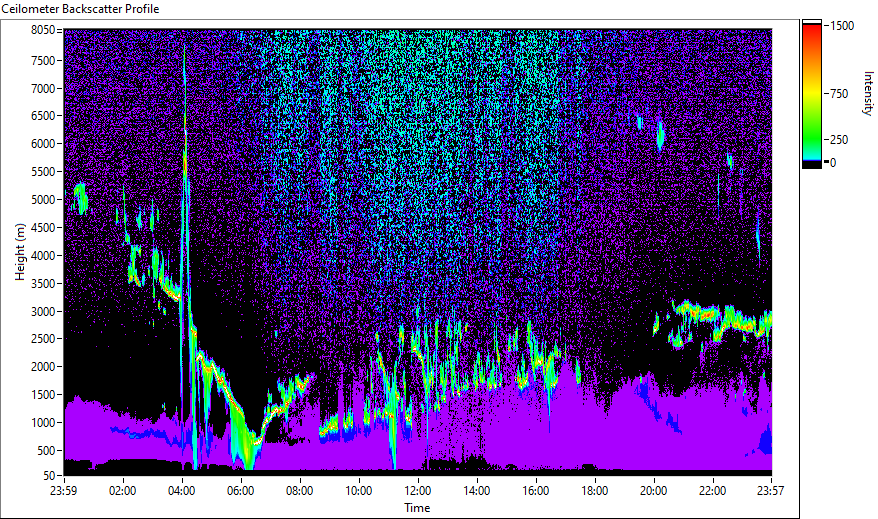Image resolution: width=878 pixels, height=519 pixels.
Task: Click the 5000 height axis value
Action: (x=43, y=200)
